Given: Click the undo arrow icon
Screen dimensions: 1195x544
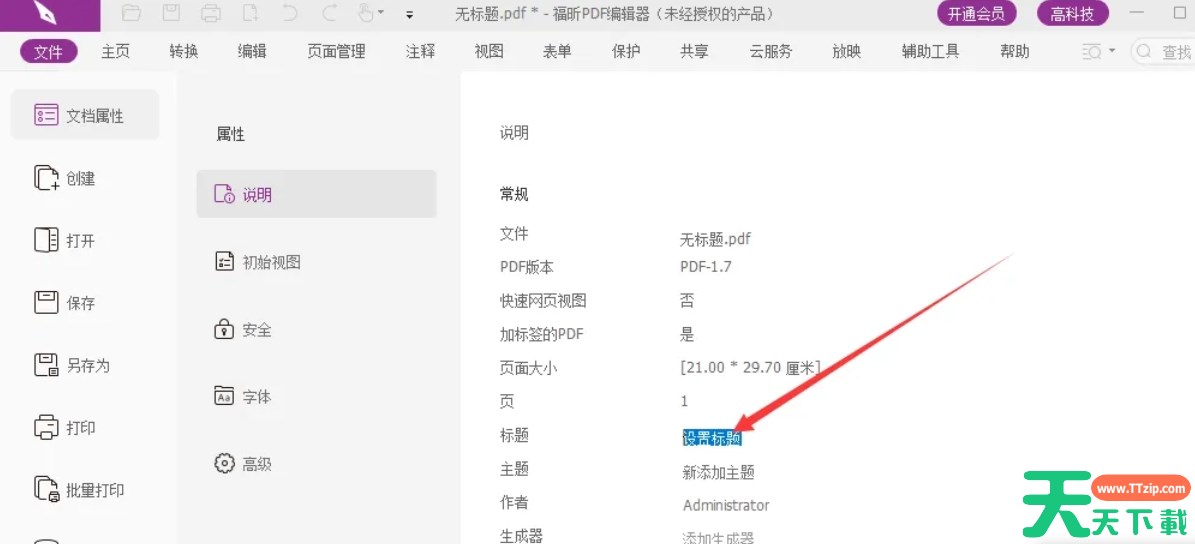Looking at the screenshot, I should tap(290, 13).
